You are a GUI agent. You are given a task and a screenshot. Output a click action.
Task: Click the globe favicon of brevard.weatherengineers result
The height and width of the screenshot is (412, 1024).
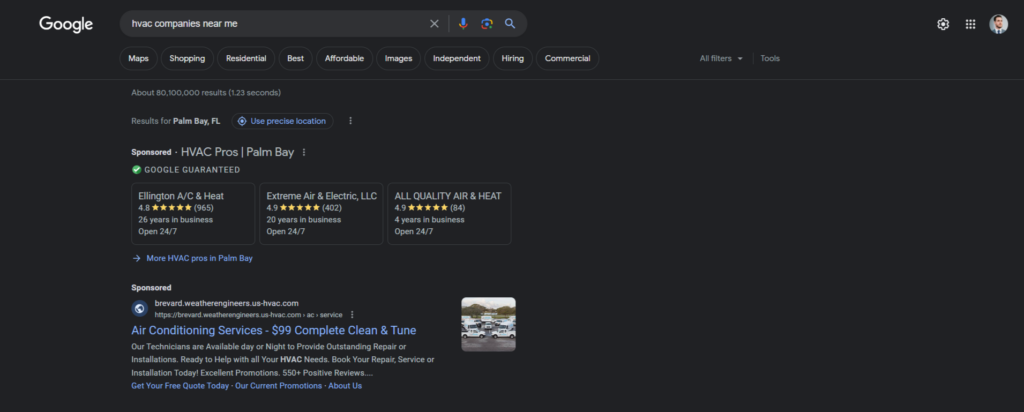point(139,308)
